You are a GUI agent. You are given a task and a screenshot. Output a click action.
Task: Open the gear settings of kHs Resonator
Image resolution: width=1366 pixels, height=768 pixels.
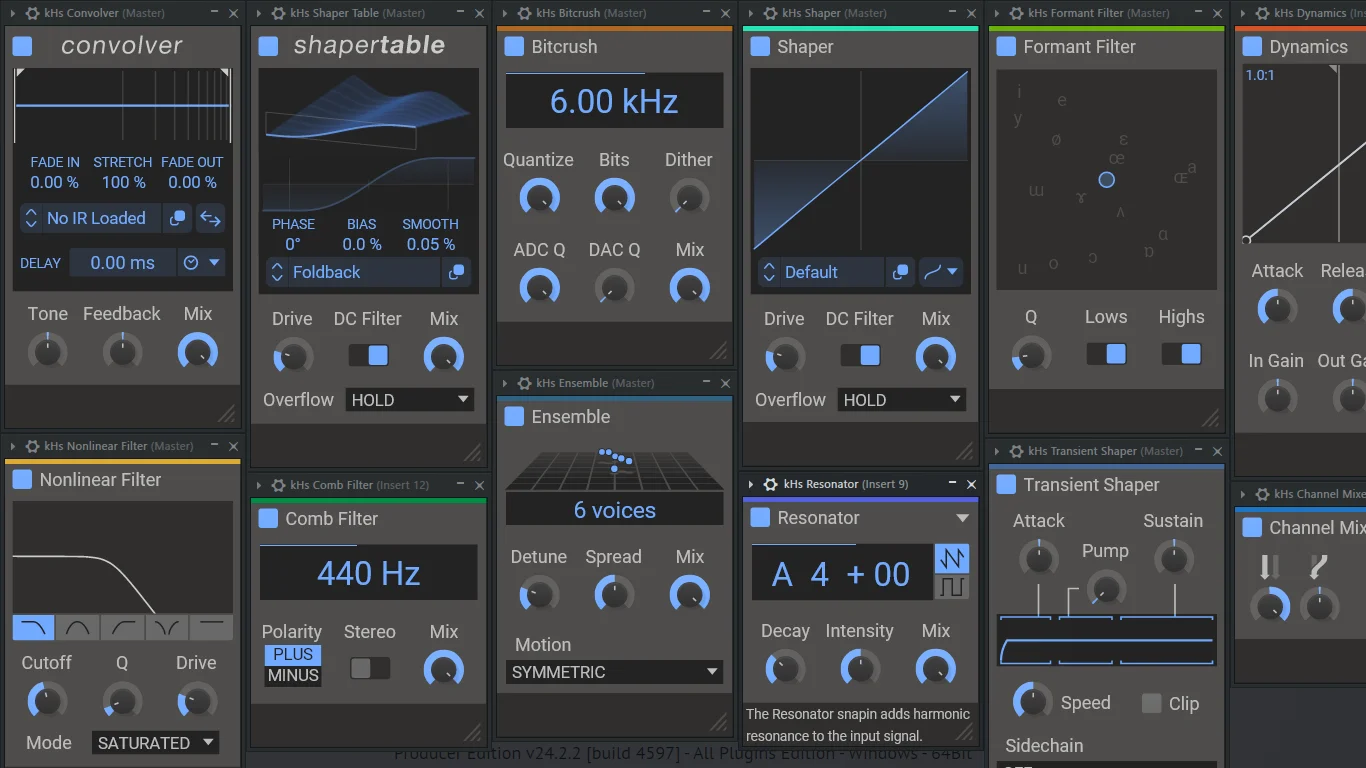[x=770, y=484]
